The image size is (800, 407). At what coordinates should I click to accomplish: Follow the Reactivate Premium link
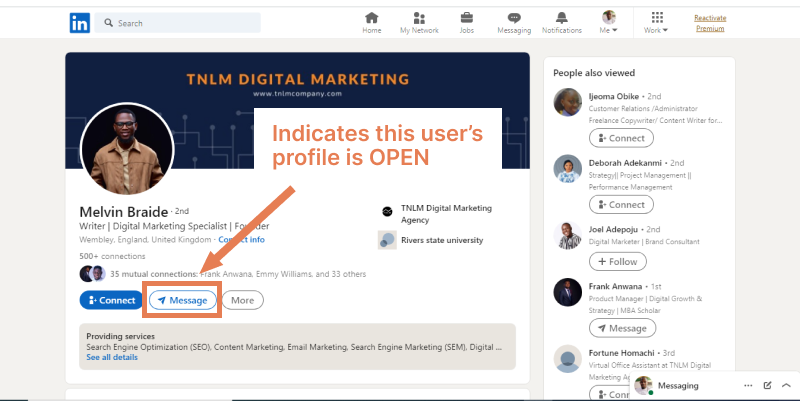tap(710, 23)
